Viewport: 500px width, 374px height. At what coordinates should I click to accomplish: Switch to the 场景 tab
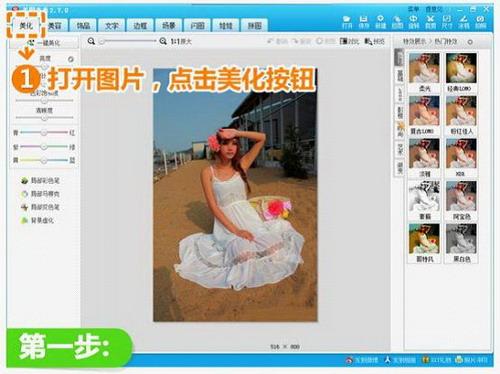[169, 25]
